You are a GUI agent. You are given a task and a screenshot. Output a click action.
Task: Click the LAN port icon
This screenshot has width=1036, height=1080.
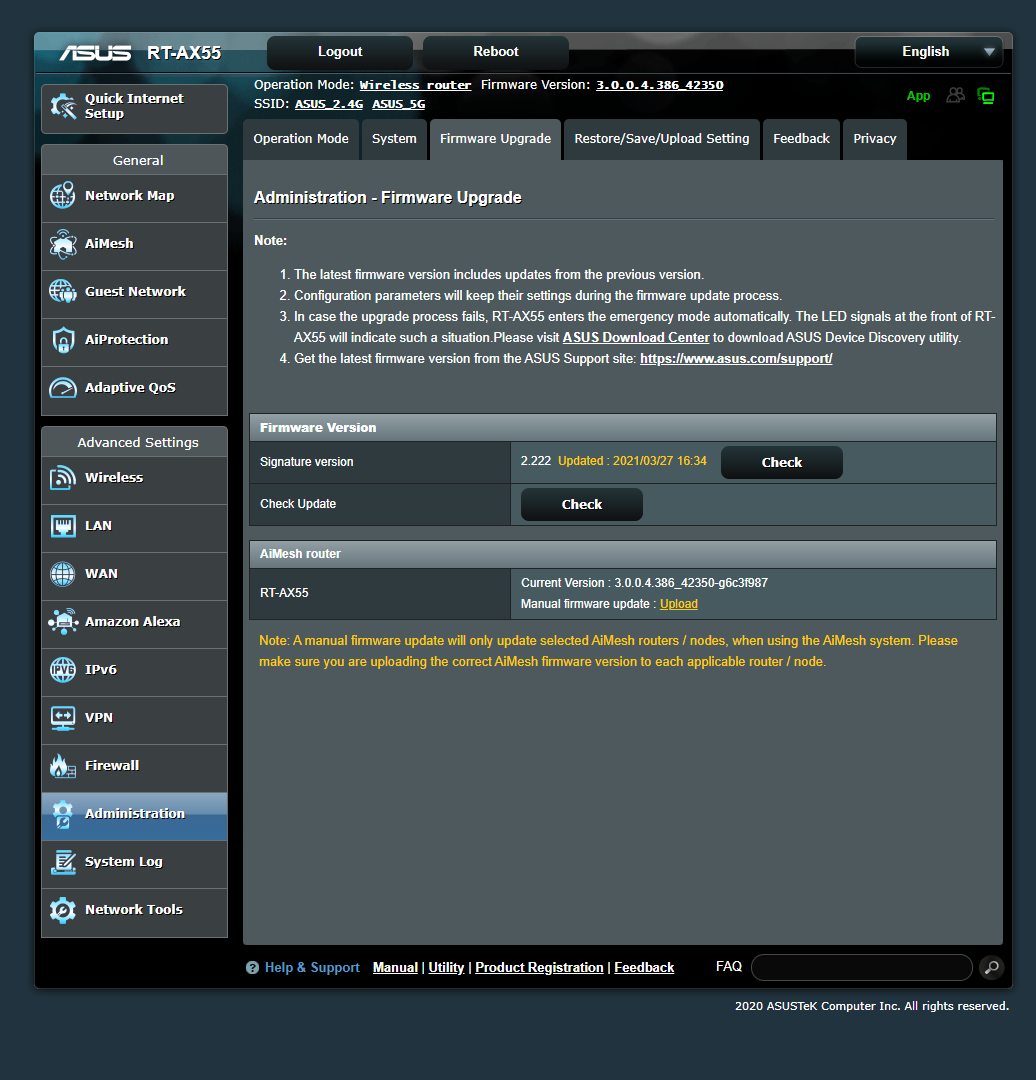[63, 526]
